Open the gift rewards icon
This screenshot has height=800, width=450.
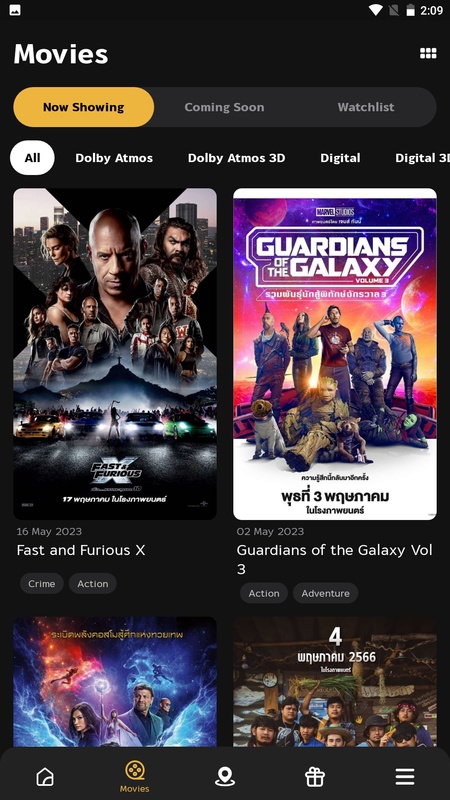click(x=315, y=777)
